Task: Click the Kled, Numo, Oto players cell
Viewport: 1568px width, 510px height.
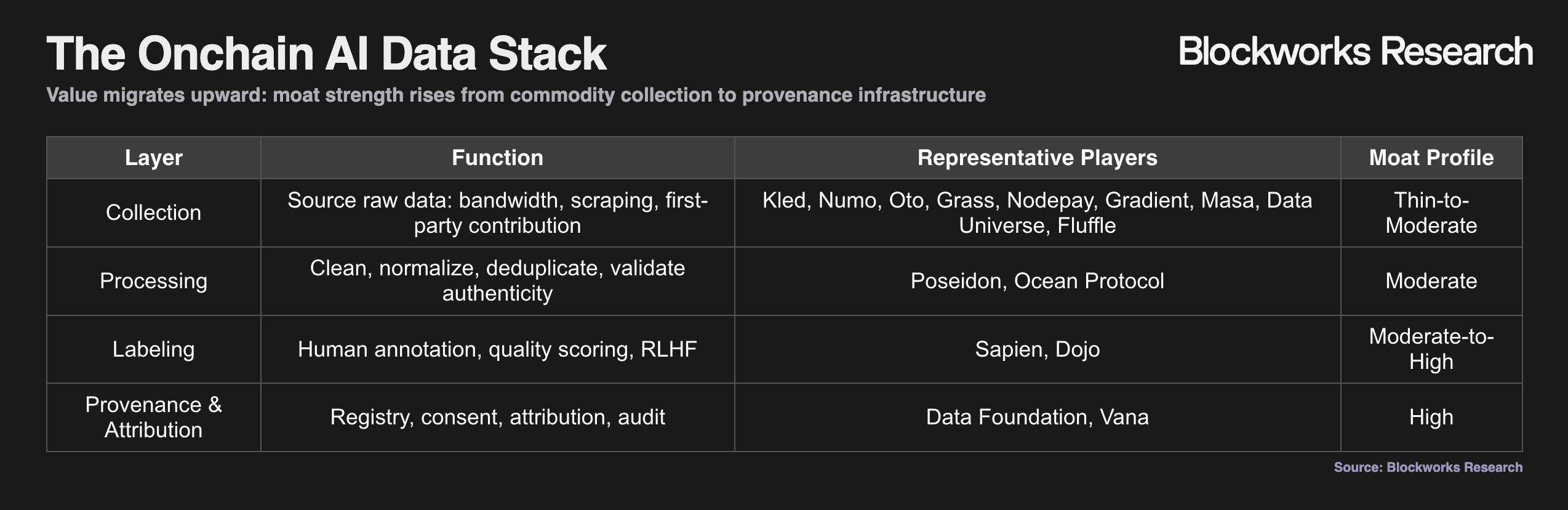Action: pyautogui.click(x=1038, y=212)
